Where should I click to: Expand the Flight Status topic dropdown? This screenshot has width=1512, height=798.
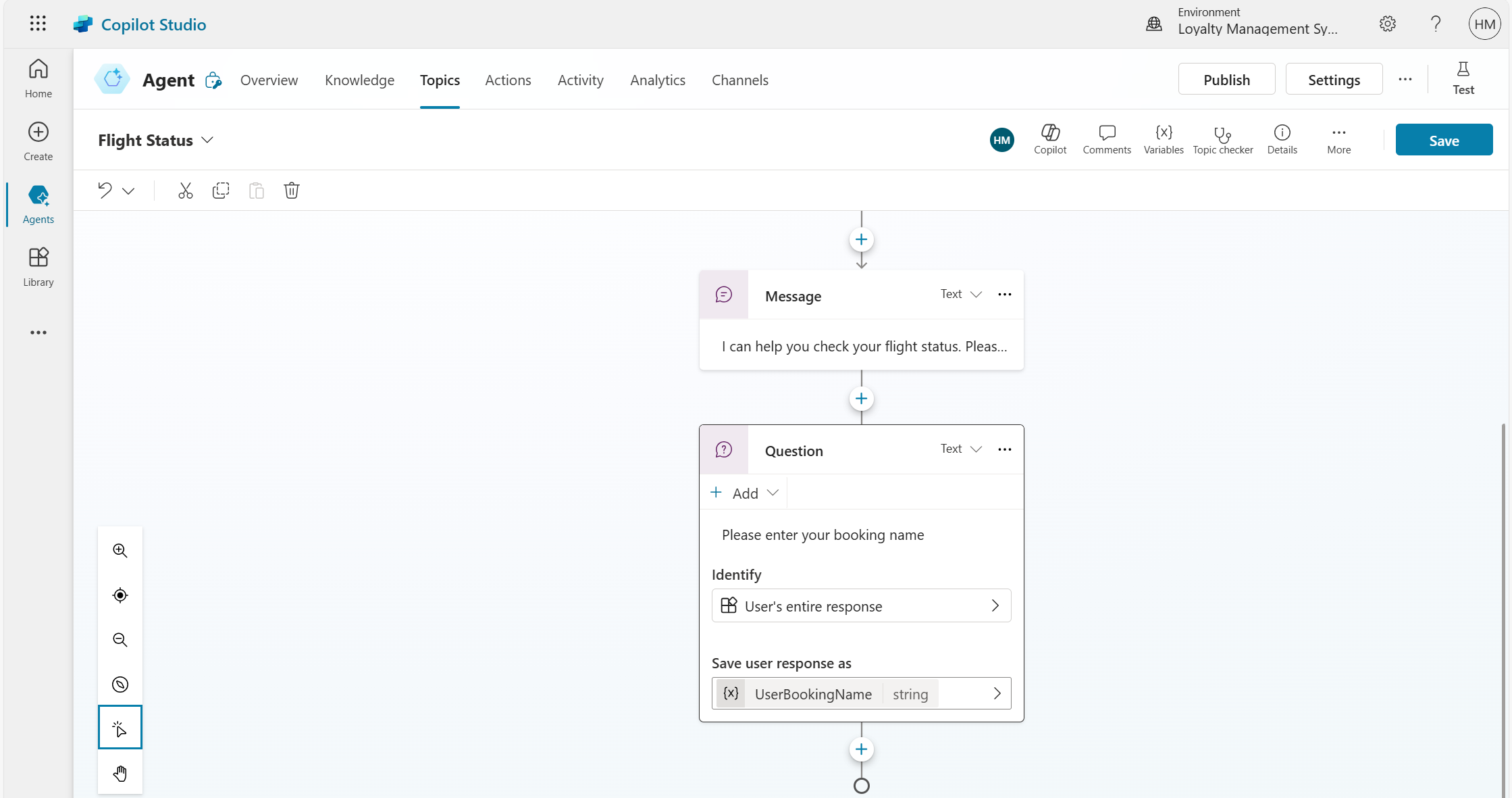coord(208,141)
